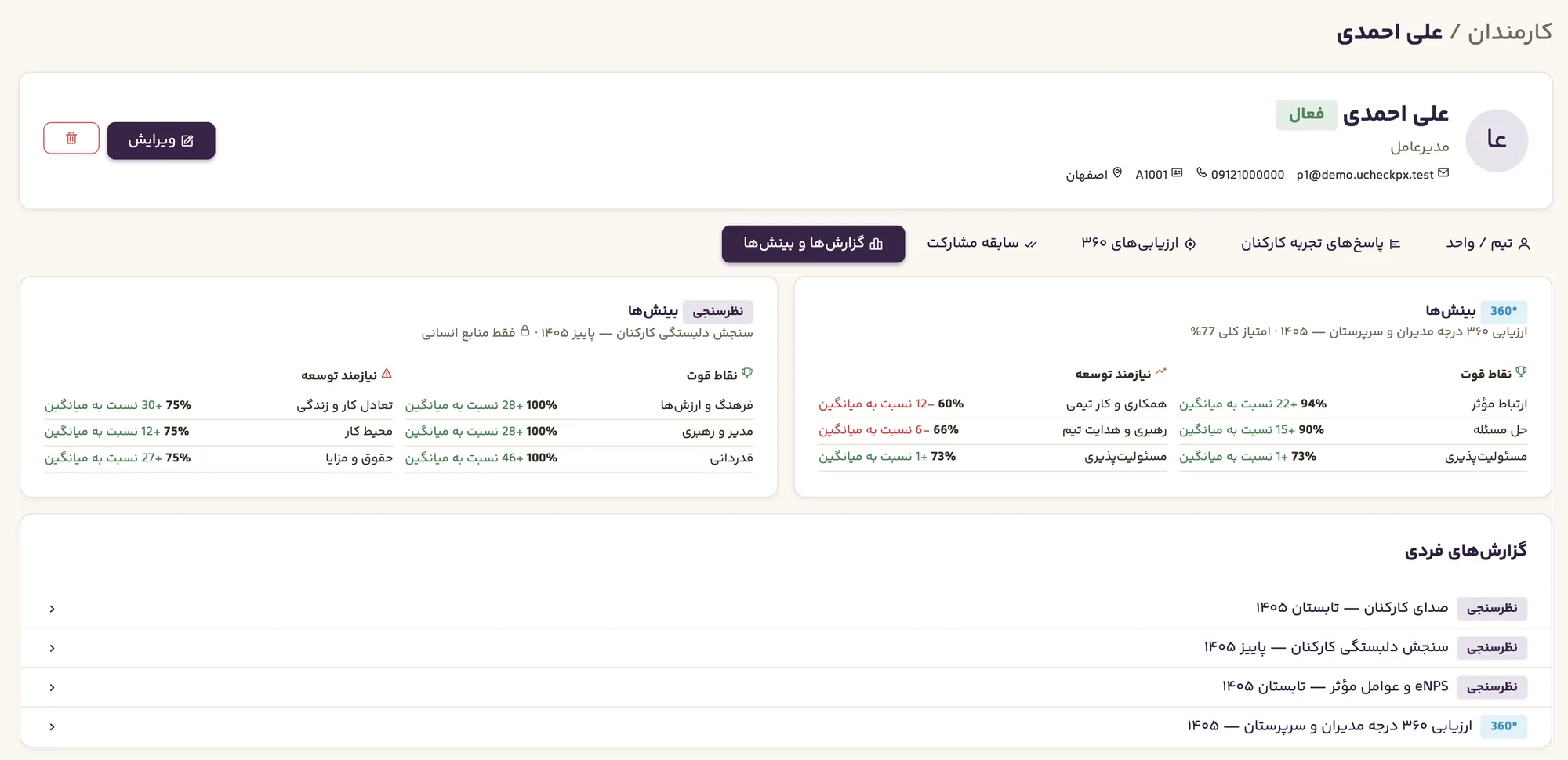Viewport: 1568px width, 760px height.
Task: Click the عا avatar circle
Action: [x=1497, y=140]
